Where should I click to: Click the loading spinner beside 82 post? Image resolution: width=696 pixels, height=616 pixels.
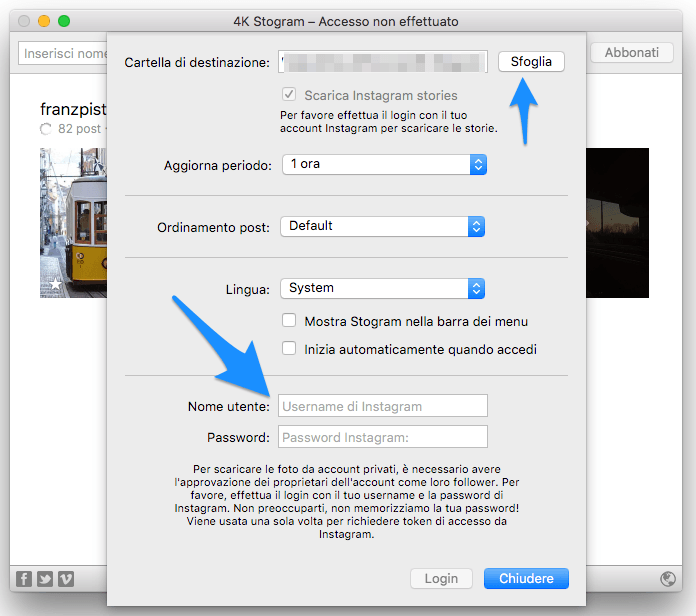46,129
